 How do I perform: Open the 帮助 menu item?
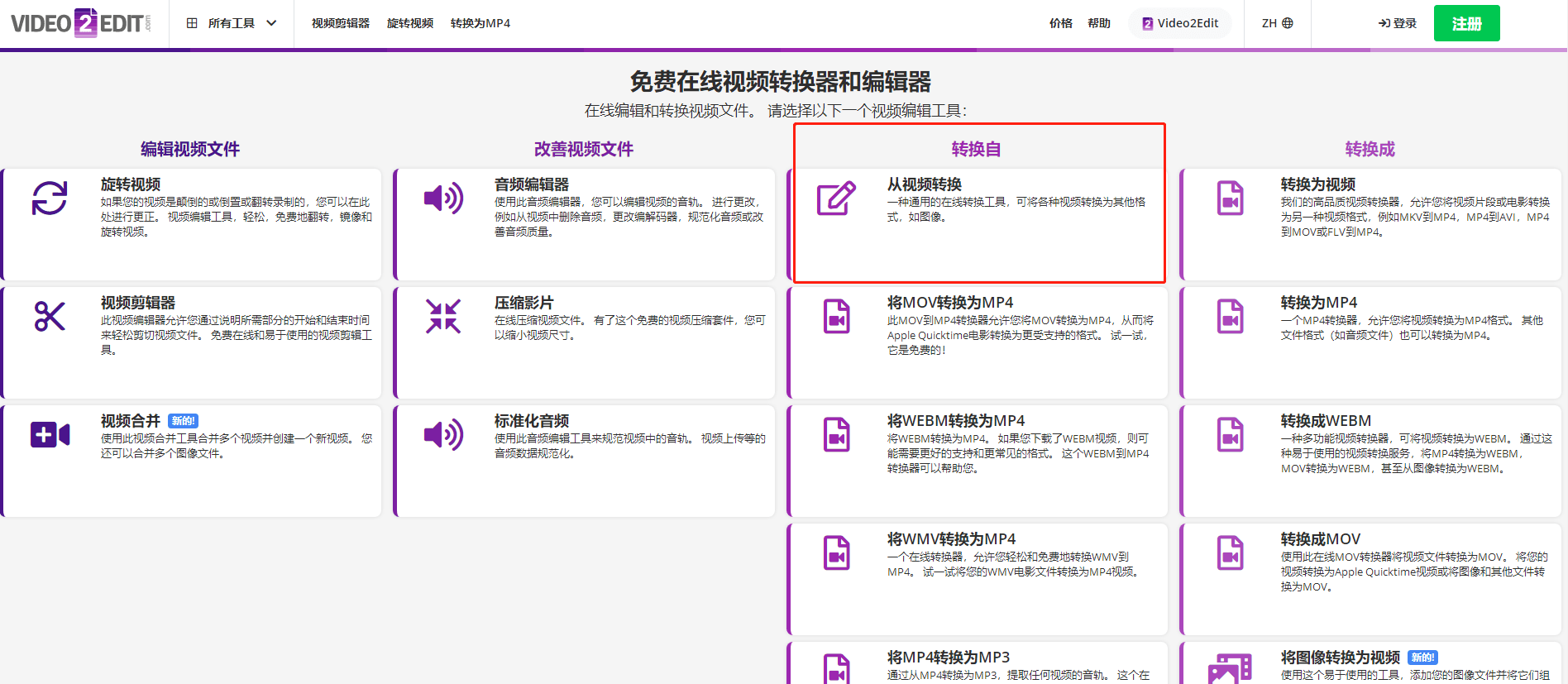(x=1099, y=23)
